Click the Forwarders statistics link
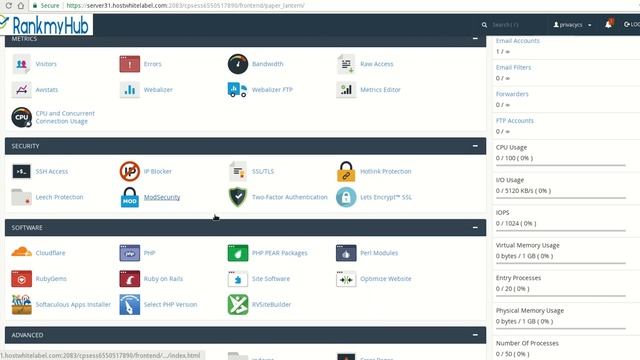This screenshot has height=360, width=640. 512,94
